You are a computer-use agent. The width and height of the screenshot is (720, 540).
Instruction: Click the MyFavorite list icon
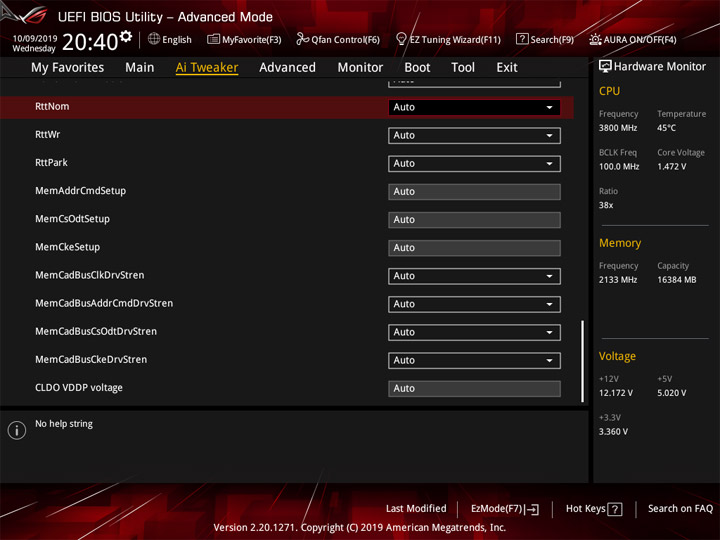(213, 39)
